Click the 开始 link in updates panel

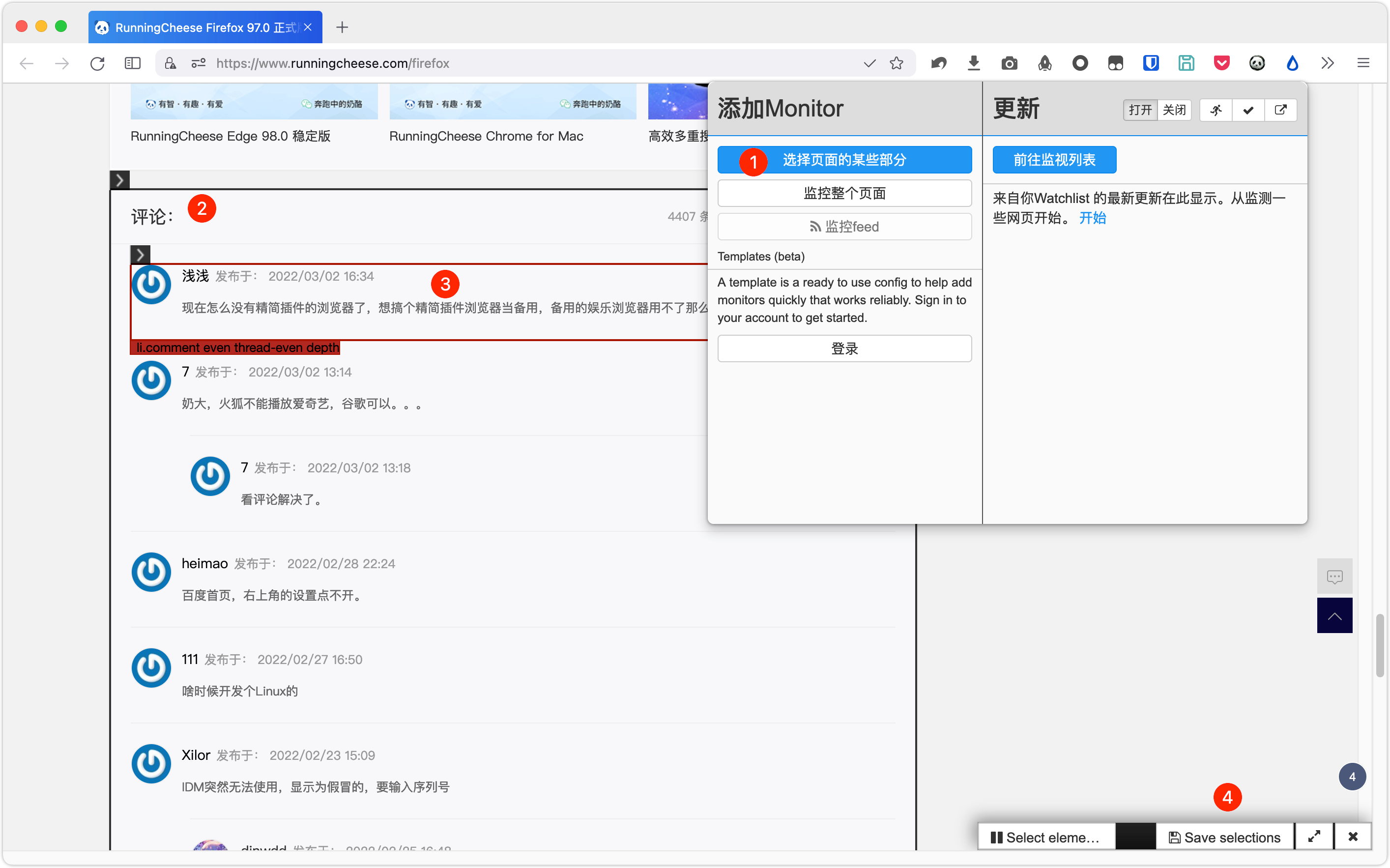[x=1092, y=218]
